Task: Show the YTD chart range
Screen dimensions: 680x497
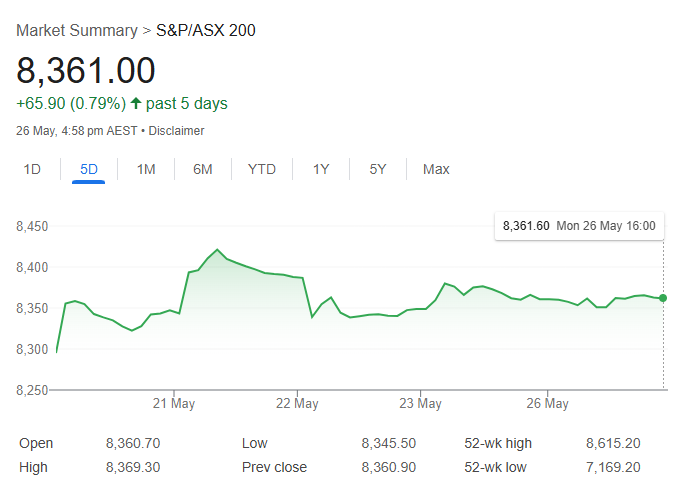Action: (262, 169)
